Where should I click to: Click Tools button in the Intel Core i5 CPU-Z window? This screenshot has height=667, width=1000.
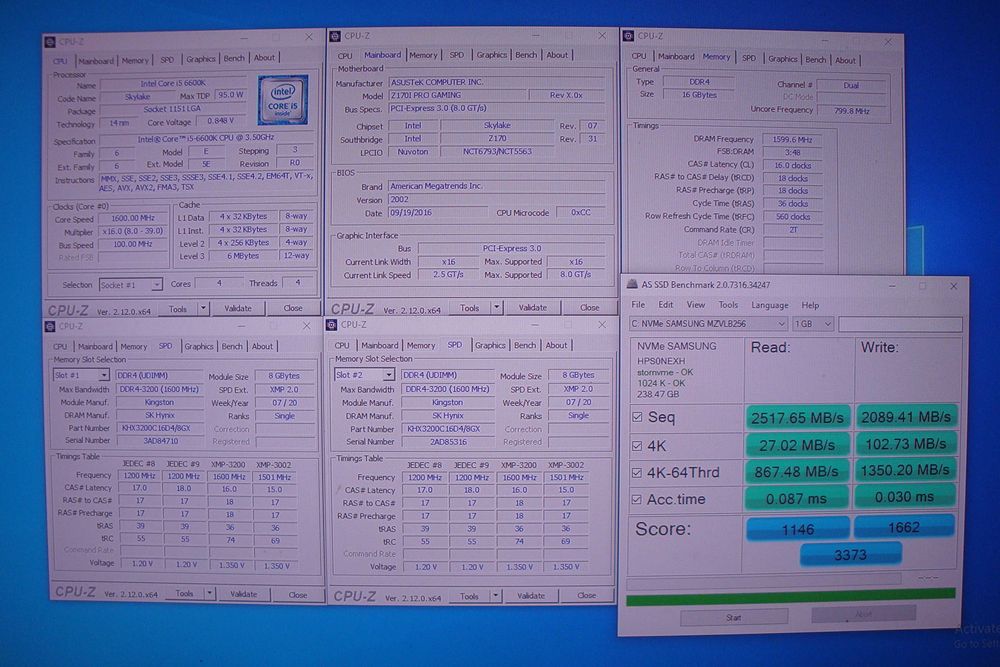(178, 309)
